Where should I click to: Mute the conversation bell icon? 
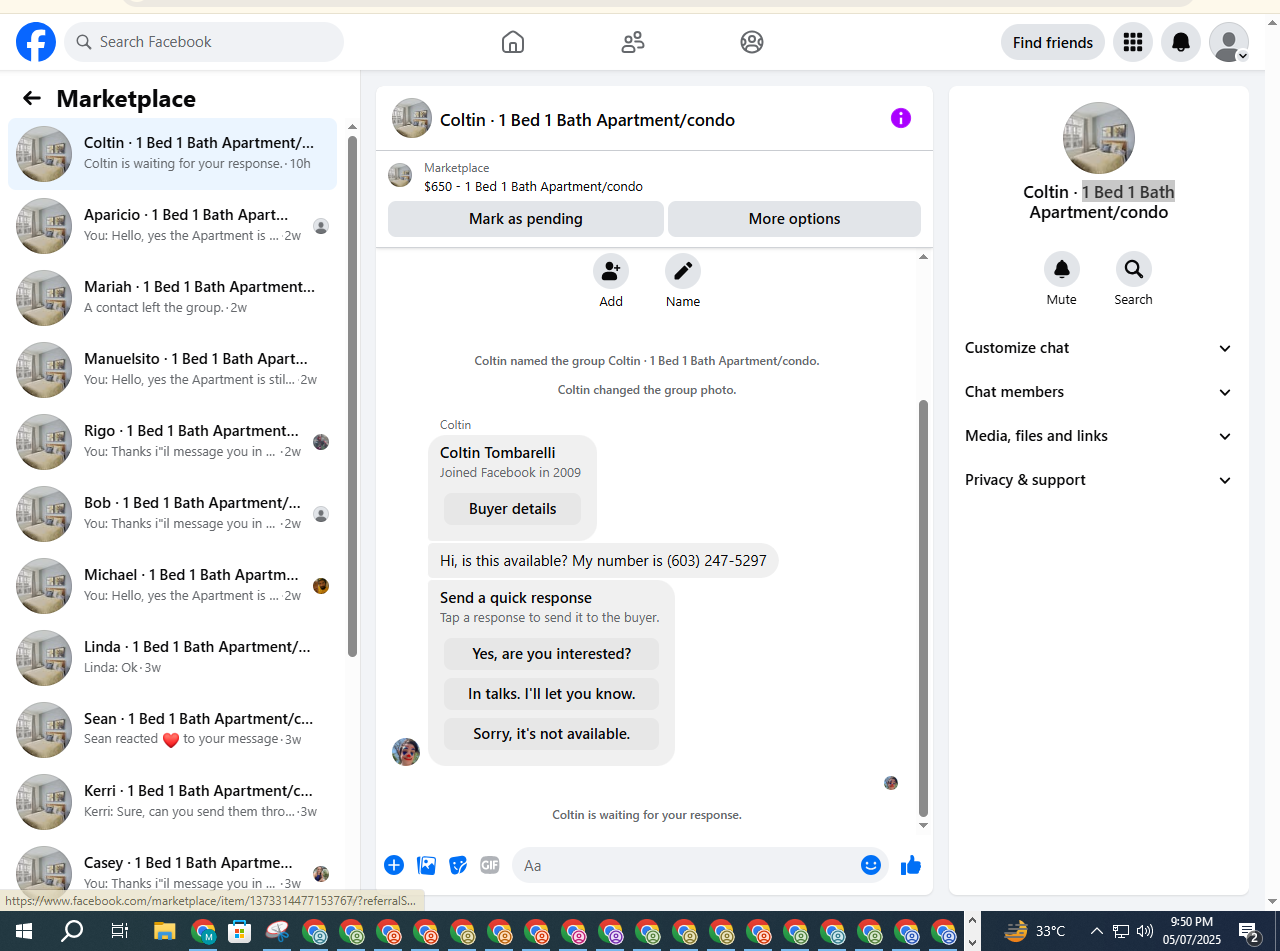pyautogui.click(x=1062, y=269)
